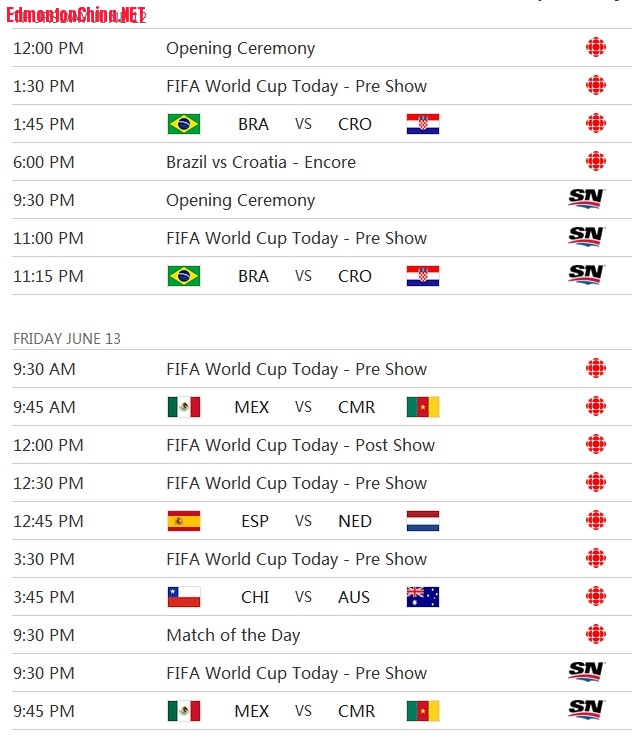Click the FRIDAY JUNE 13 date heading
This screenshot has width=644, height=740.
pyautogui.click(x=67, y=339)
